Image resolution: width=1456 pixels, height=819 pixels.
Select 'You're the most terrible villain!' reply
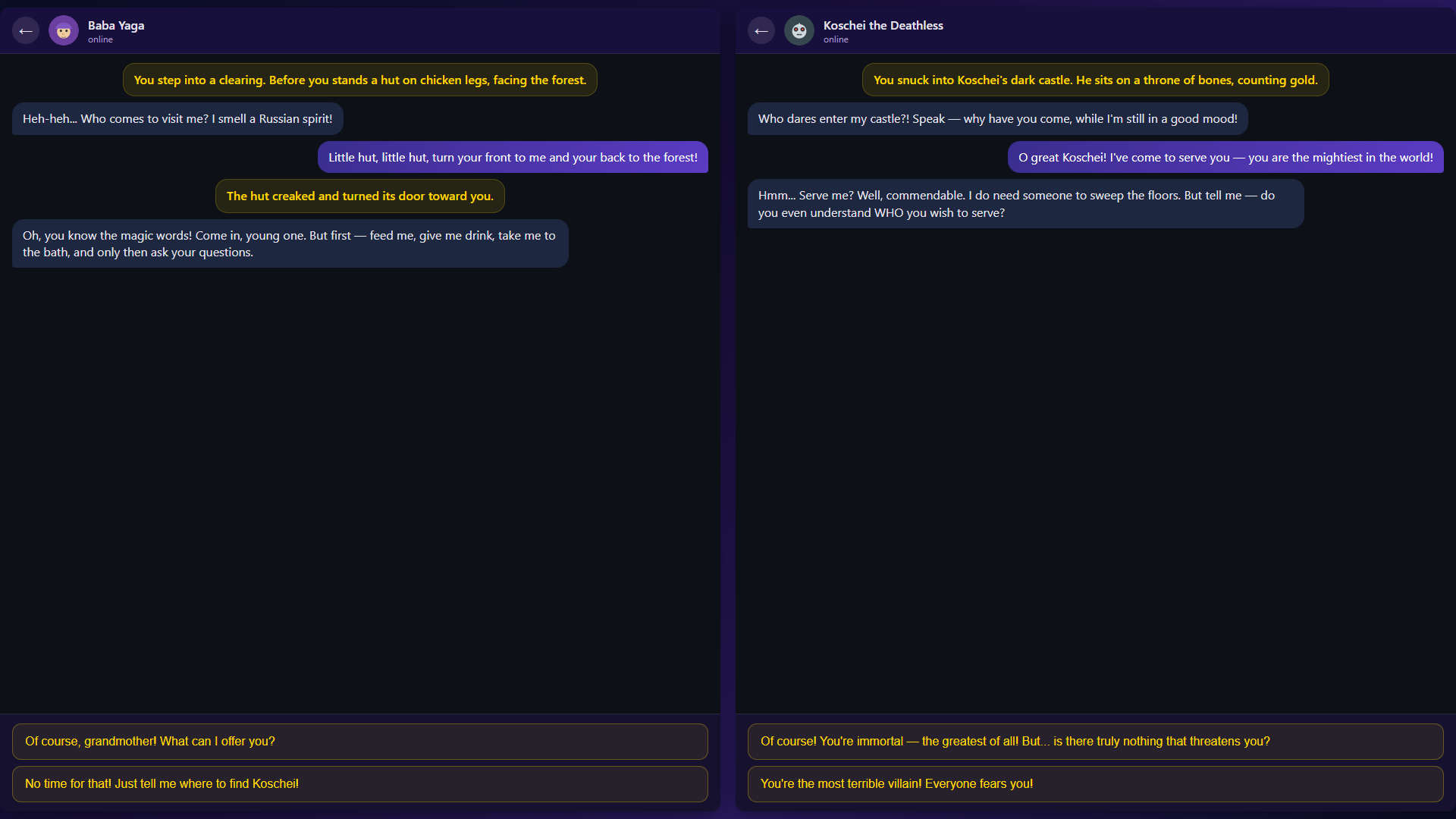[1095, 784]
